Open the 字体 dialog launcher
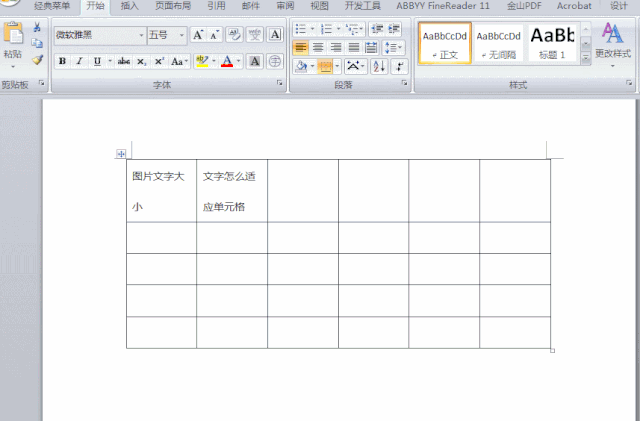Screen dimensions: 640x421 point(280,83)
